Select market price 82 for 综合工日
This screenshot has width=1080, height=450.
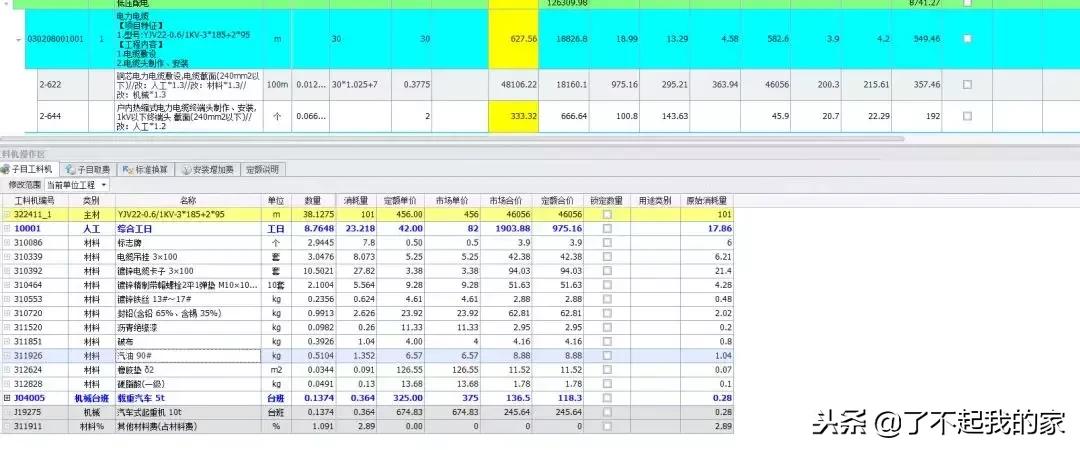452,229
